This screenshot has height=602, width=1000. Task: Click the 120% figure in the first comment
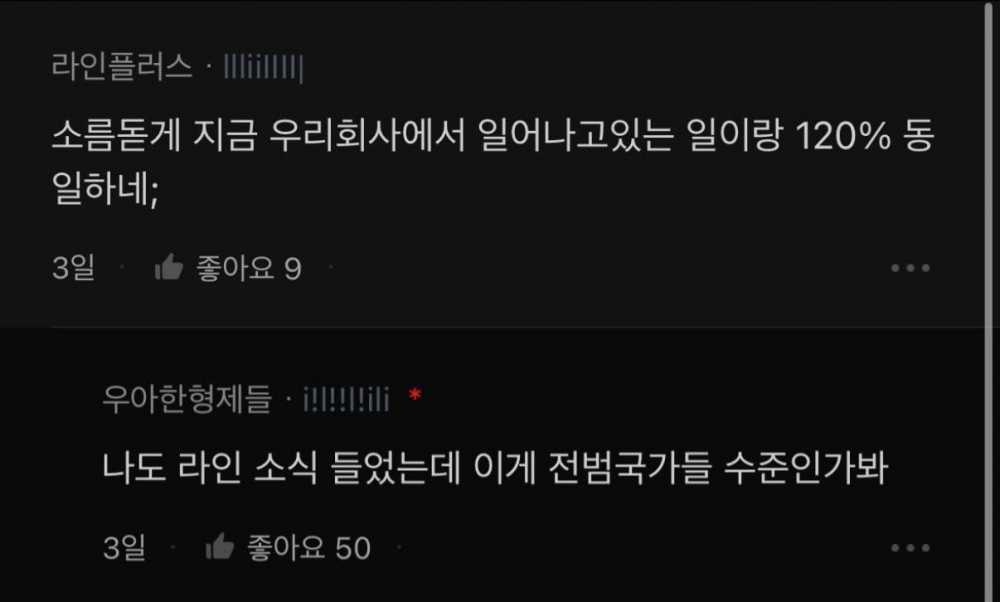843,136
